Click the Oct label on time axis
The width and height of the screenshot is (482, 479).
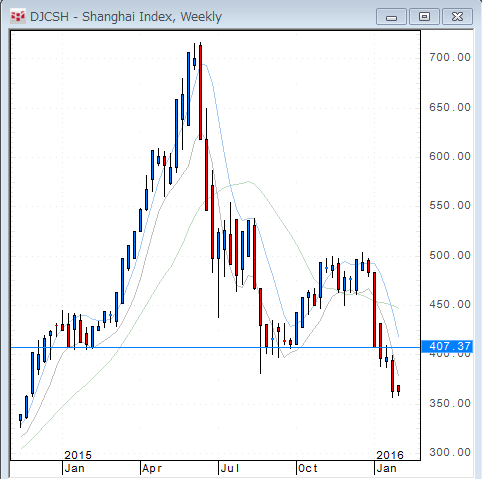pyautogui.click(x=308, y=469)
